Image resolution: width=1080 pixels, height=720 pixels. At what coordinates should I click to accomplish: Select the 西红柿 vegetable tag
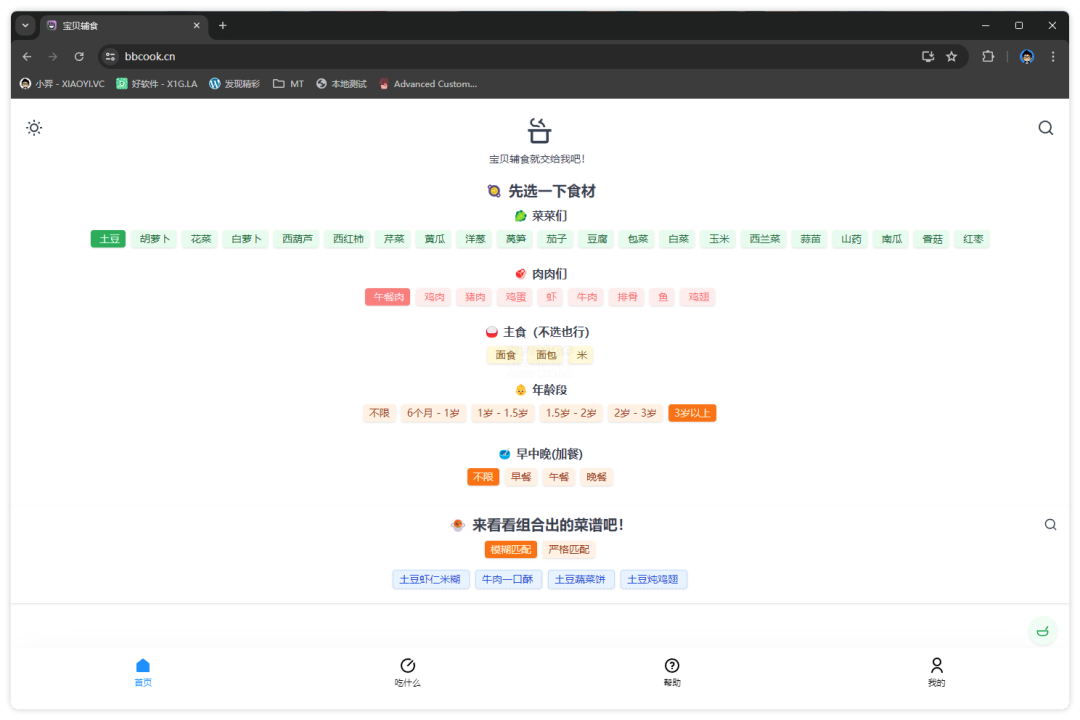(x=348, y=239)
